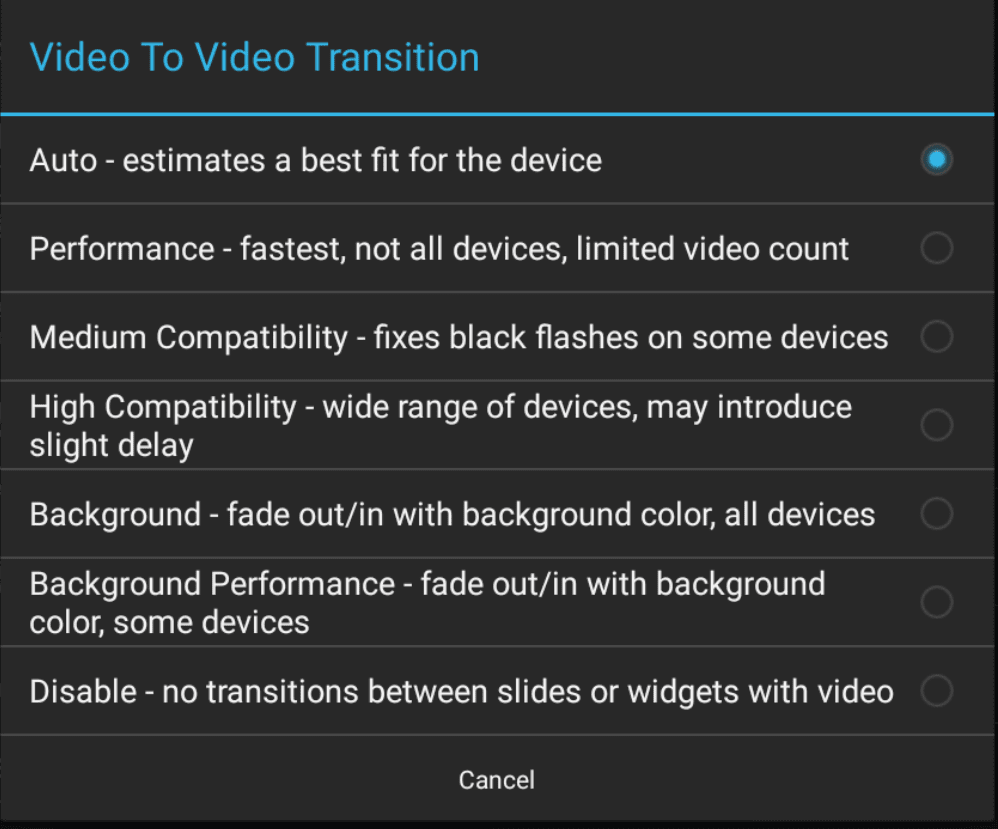
Task: Select the Background radio button
Action: click(x=937, y=514)
